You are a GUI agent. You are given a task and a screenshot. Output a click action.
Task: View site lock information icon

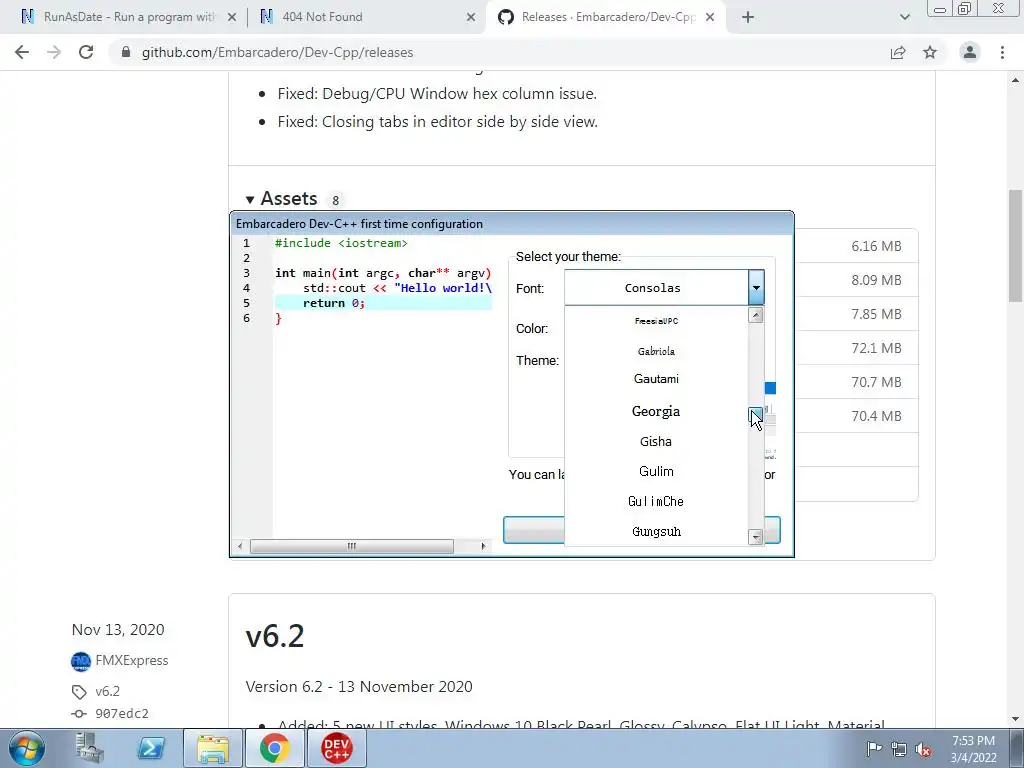pyautogui.click(x=126, y=52)
